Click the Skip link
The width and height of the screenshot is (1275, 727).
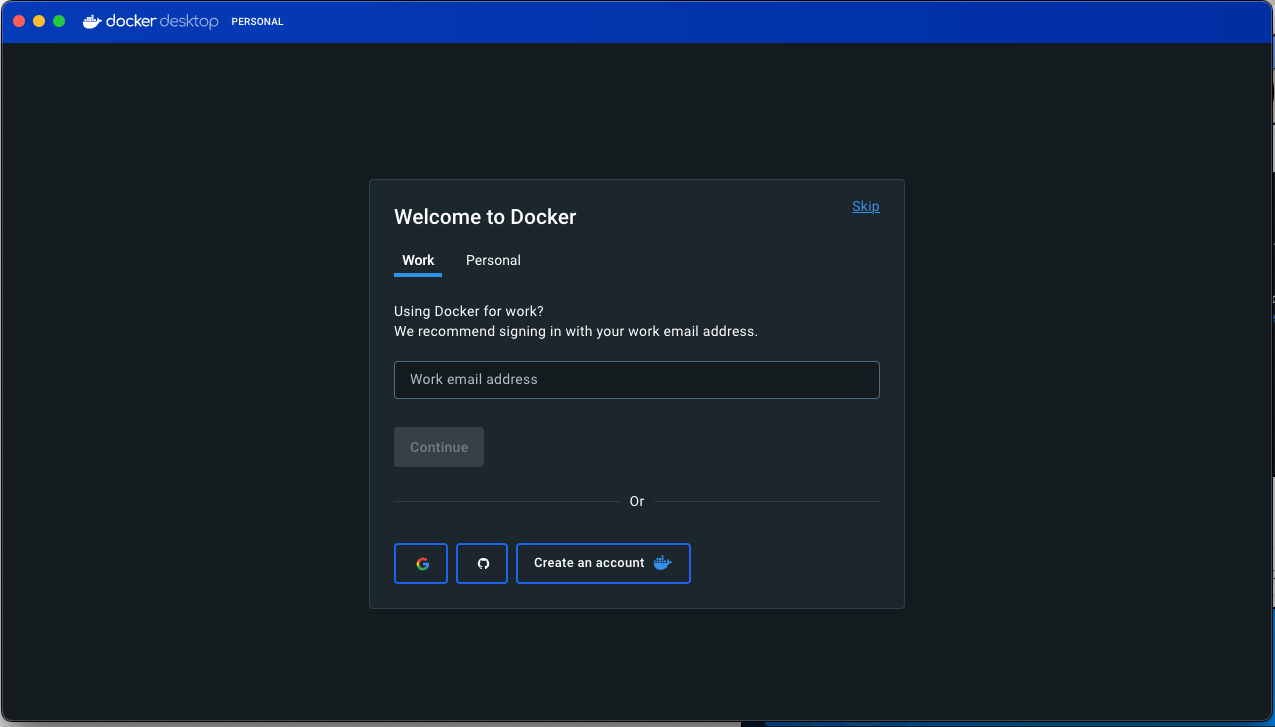(x=866, y=206)
